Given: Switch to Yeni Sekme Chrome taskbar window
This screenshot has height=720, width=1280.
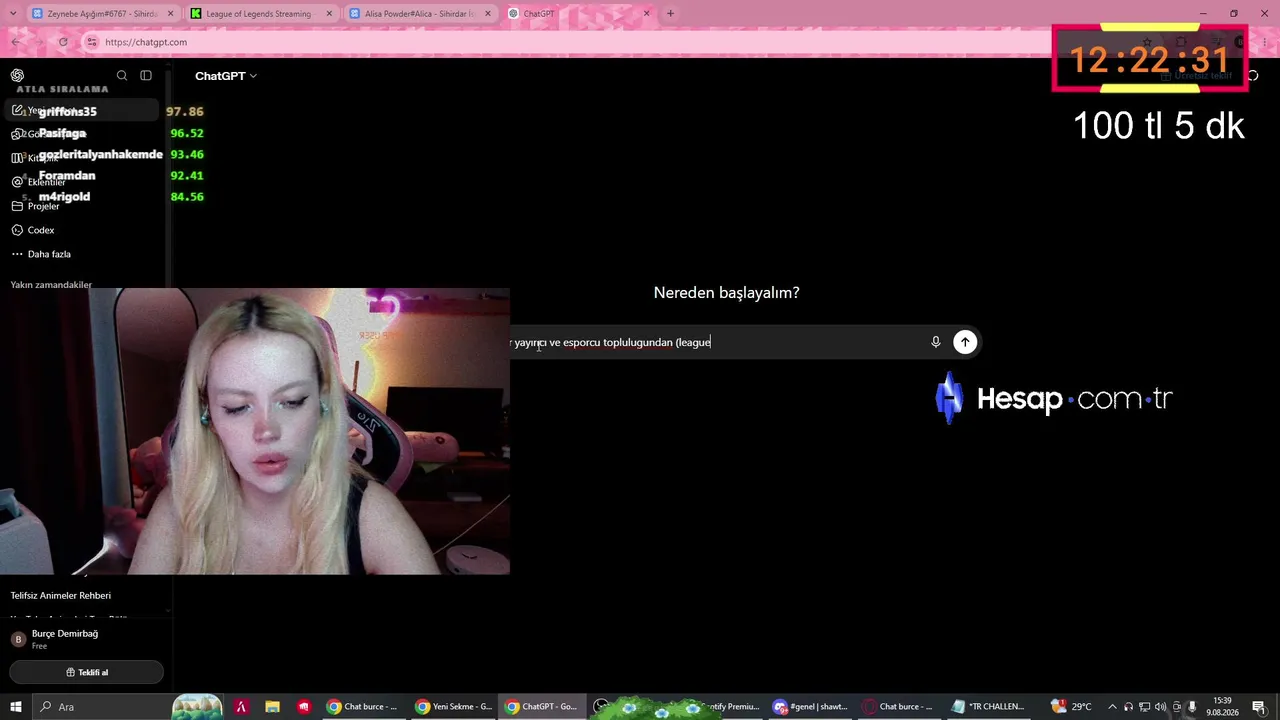Looking at the screenshot, I should [x=453, y=707].
